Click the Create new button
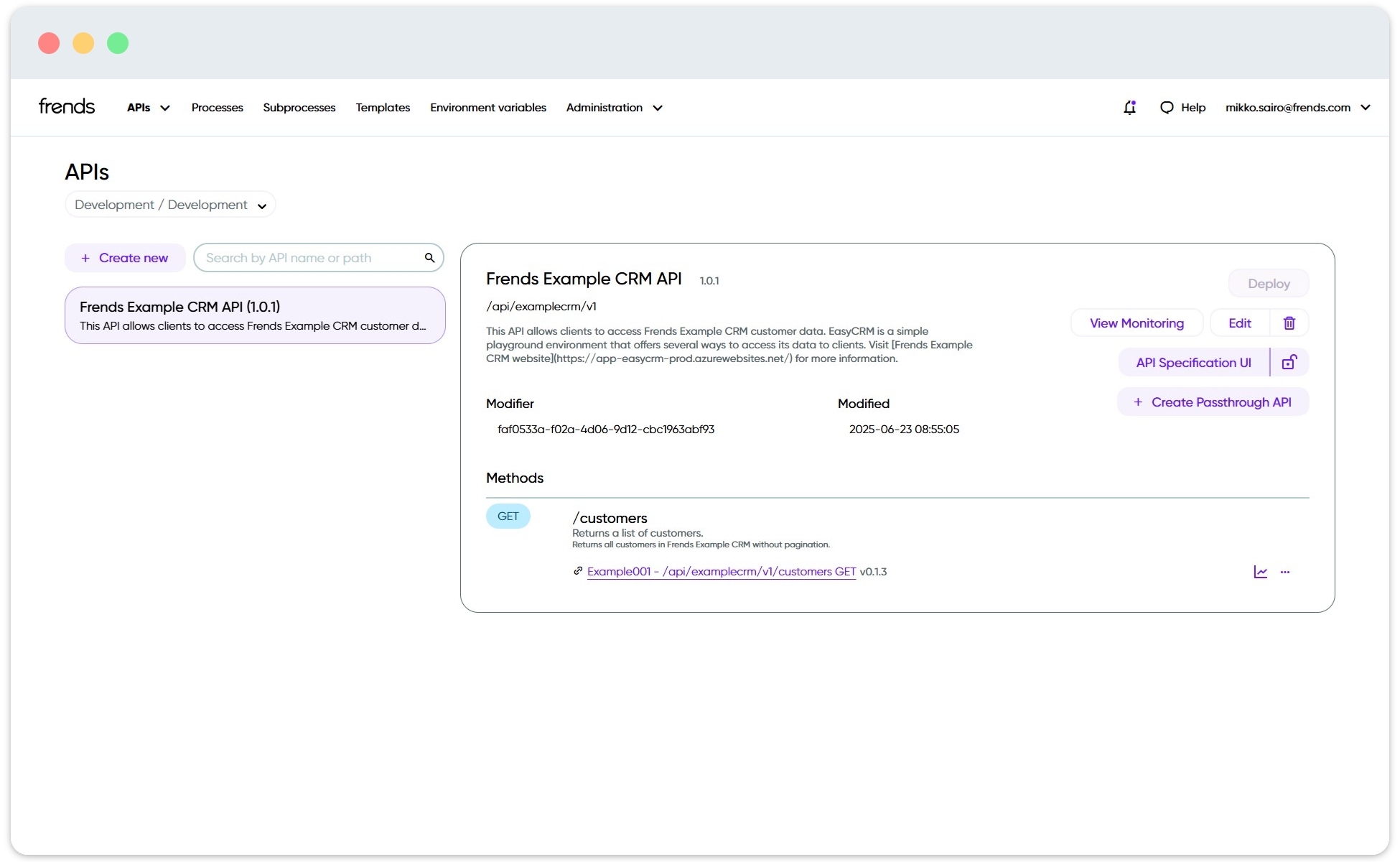 coord(125,258)
